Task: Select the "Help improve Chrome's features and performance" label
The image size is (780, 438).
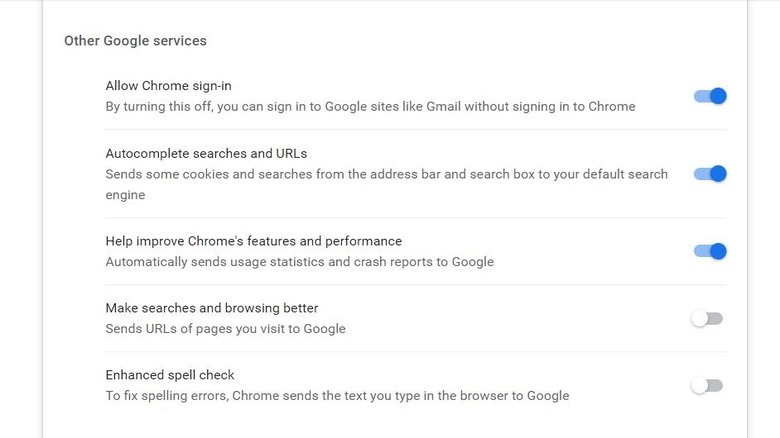Action: pos(254,241)
